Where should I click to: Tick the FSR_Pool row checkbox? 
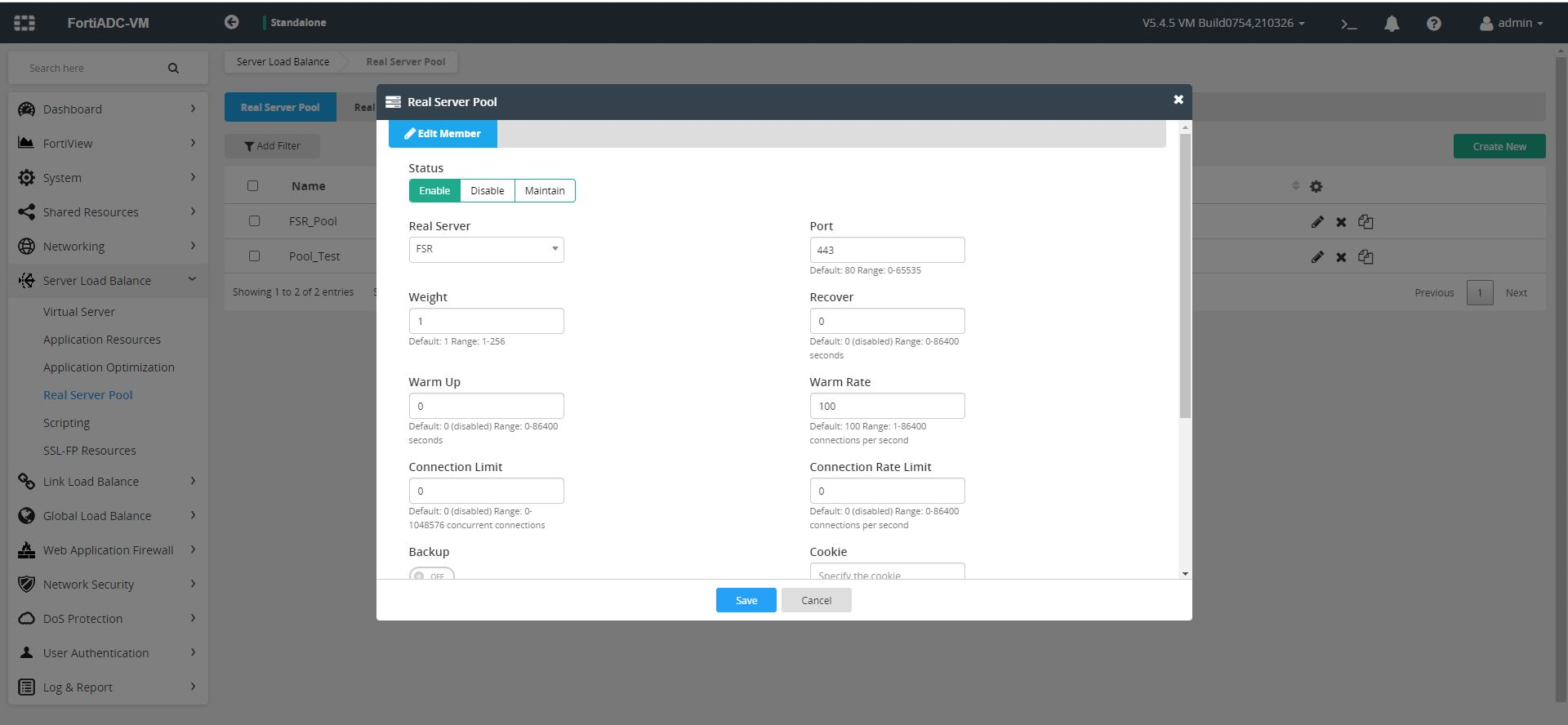tap(254, 220)
